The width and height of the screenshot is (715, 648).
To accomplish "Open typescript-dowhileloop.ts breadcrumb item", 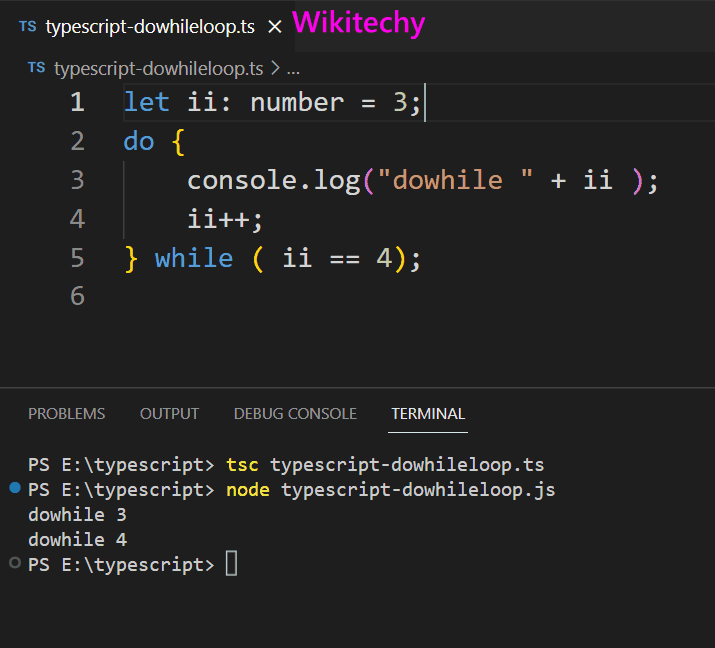I will coord(159,69).
